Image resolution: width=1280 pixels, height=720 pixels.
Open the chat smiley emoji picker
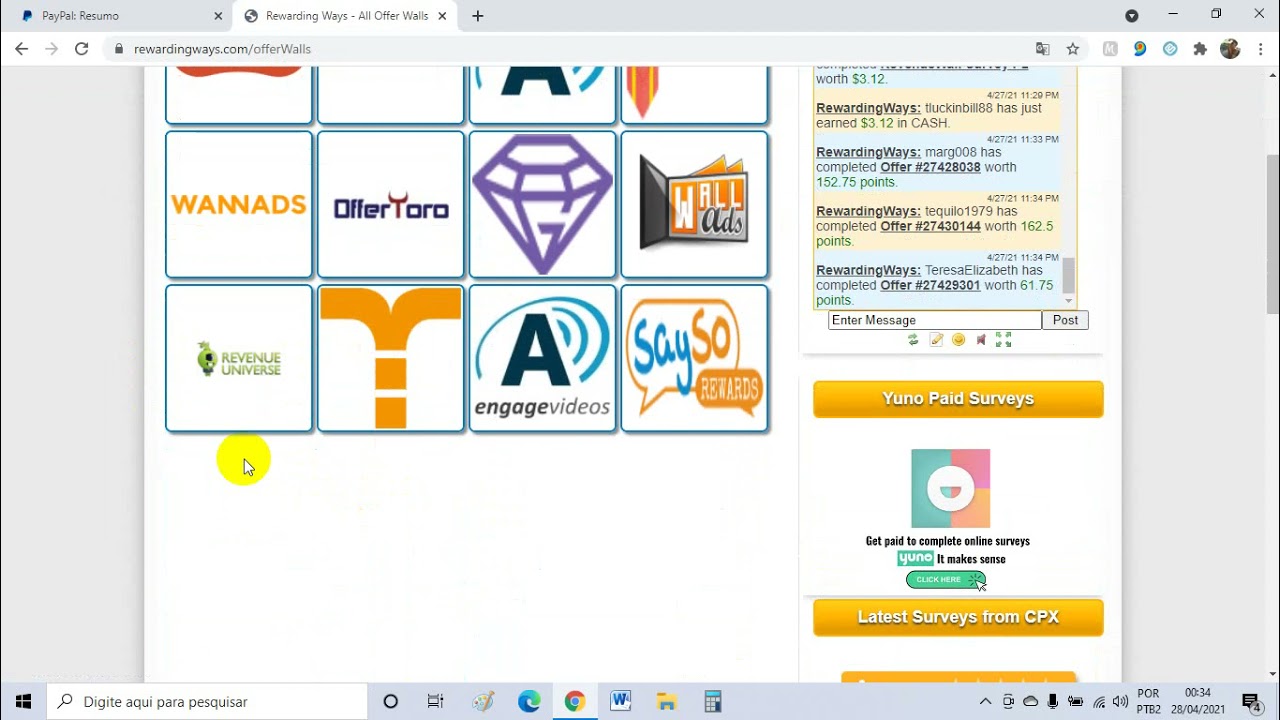pyautogui.click(x=958, y=340)
